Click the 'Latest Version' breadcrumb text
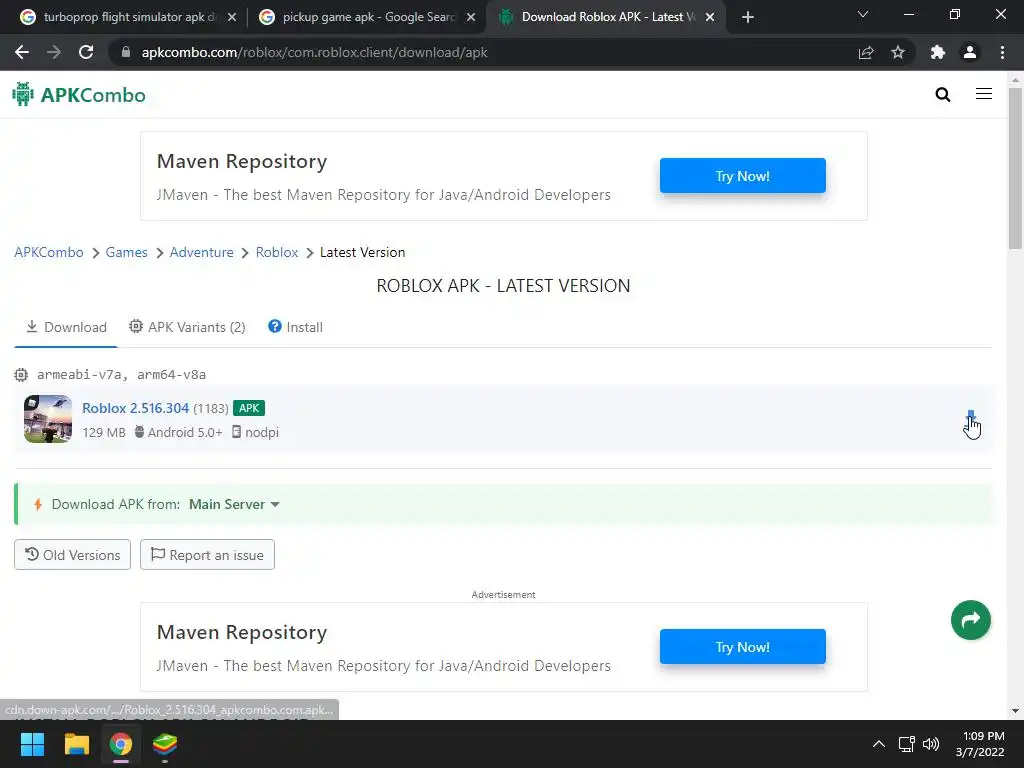1024x768 pixels. point(362,252)
